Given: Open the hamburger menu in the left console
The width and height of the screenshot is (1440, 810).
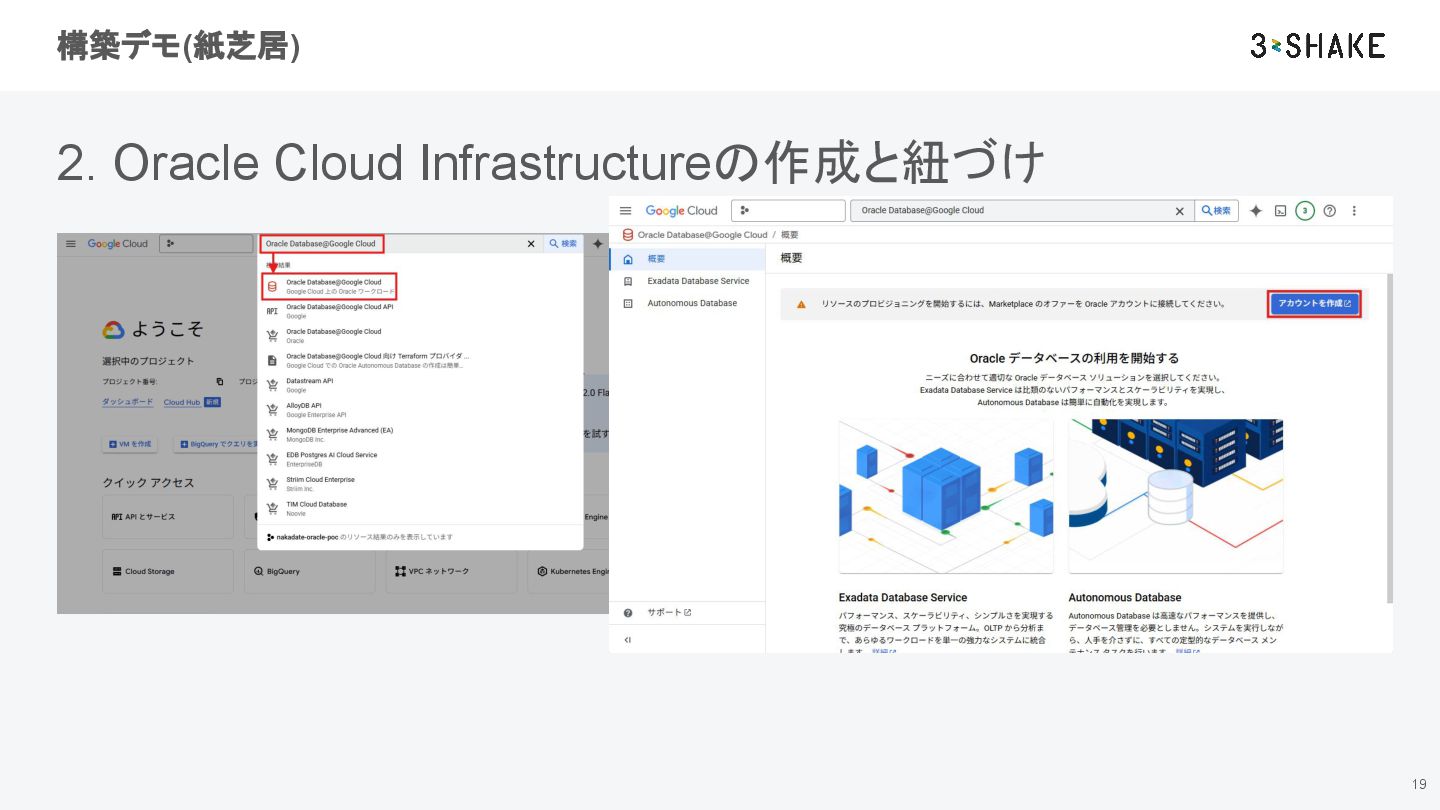Looking at the screenshot, I should point(71,243).
